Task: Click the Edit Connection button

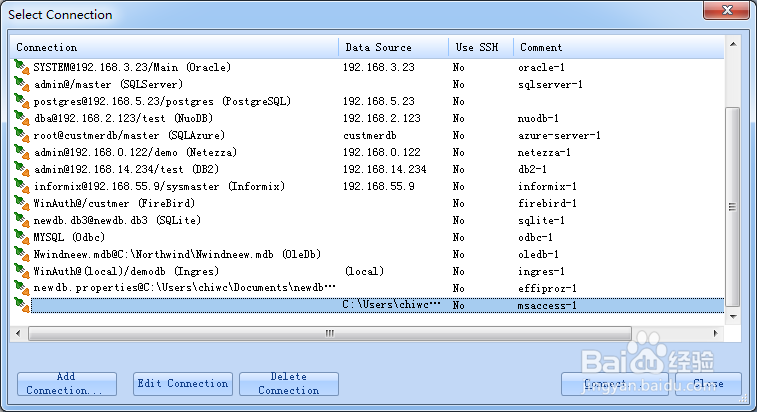Action: (x=182, y=384)
